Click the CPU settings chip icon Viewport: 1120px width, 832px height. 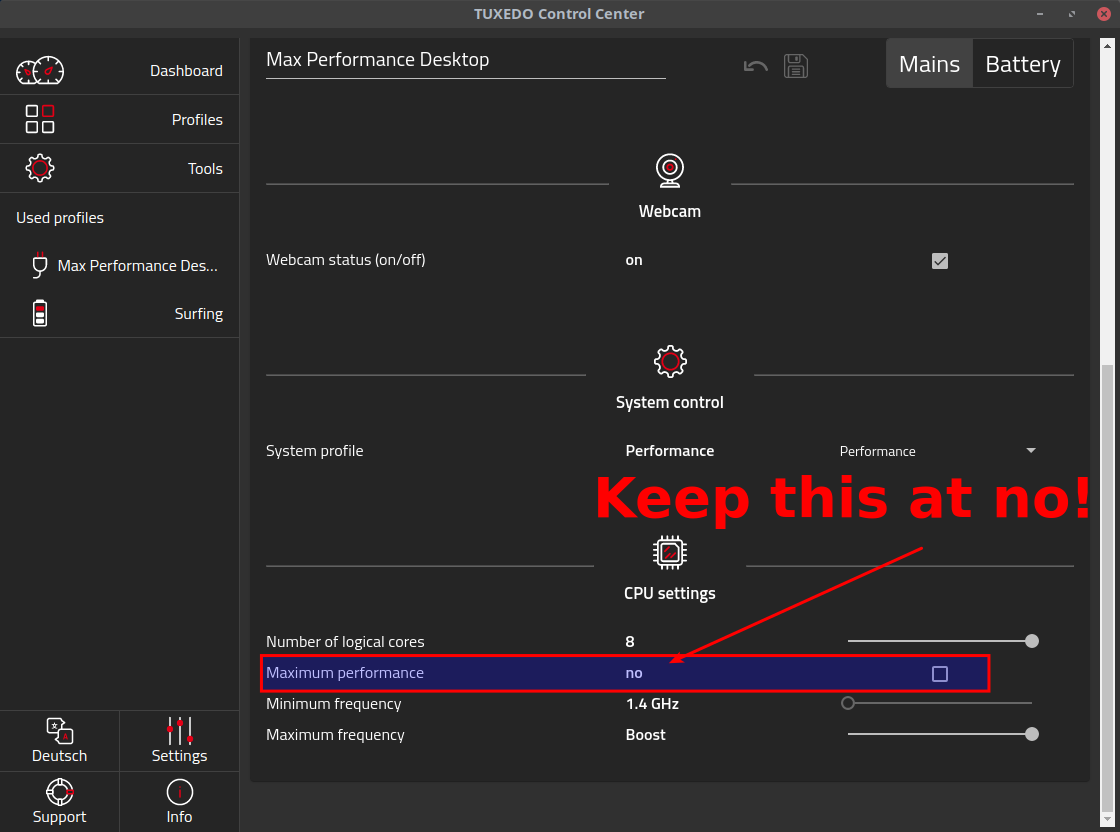[670, 553]
